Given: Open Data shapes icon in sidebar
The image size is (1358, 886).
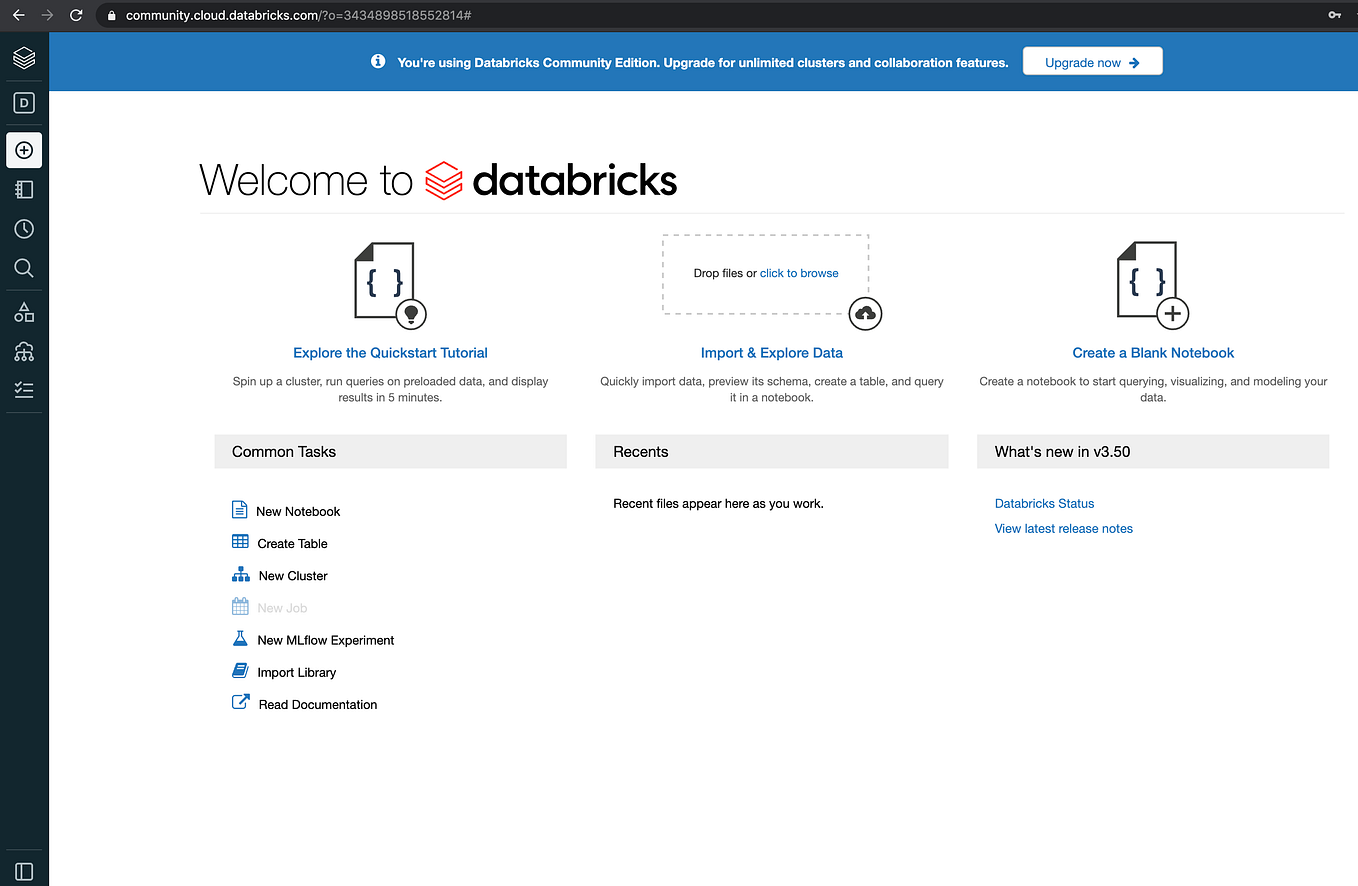Looking at the screenshot, I should click(x=24, y=313).
